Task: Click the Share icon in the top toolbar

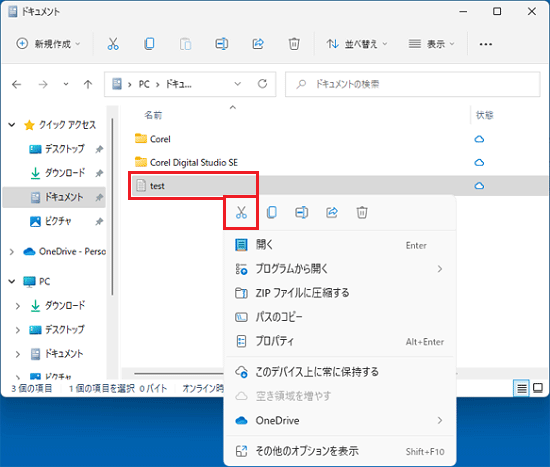Action: (258, 44)
